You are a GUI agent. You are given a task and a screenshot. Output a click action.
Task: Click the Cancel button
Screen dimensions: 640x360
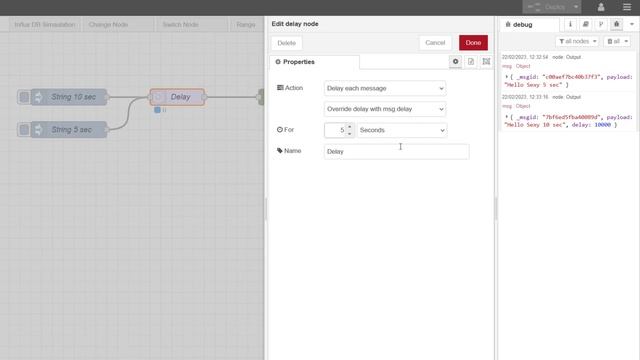click(435, 43)
